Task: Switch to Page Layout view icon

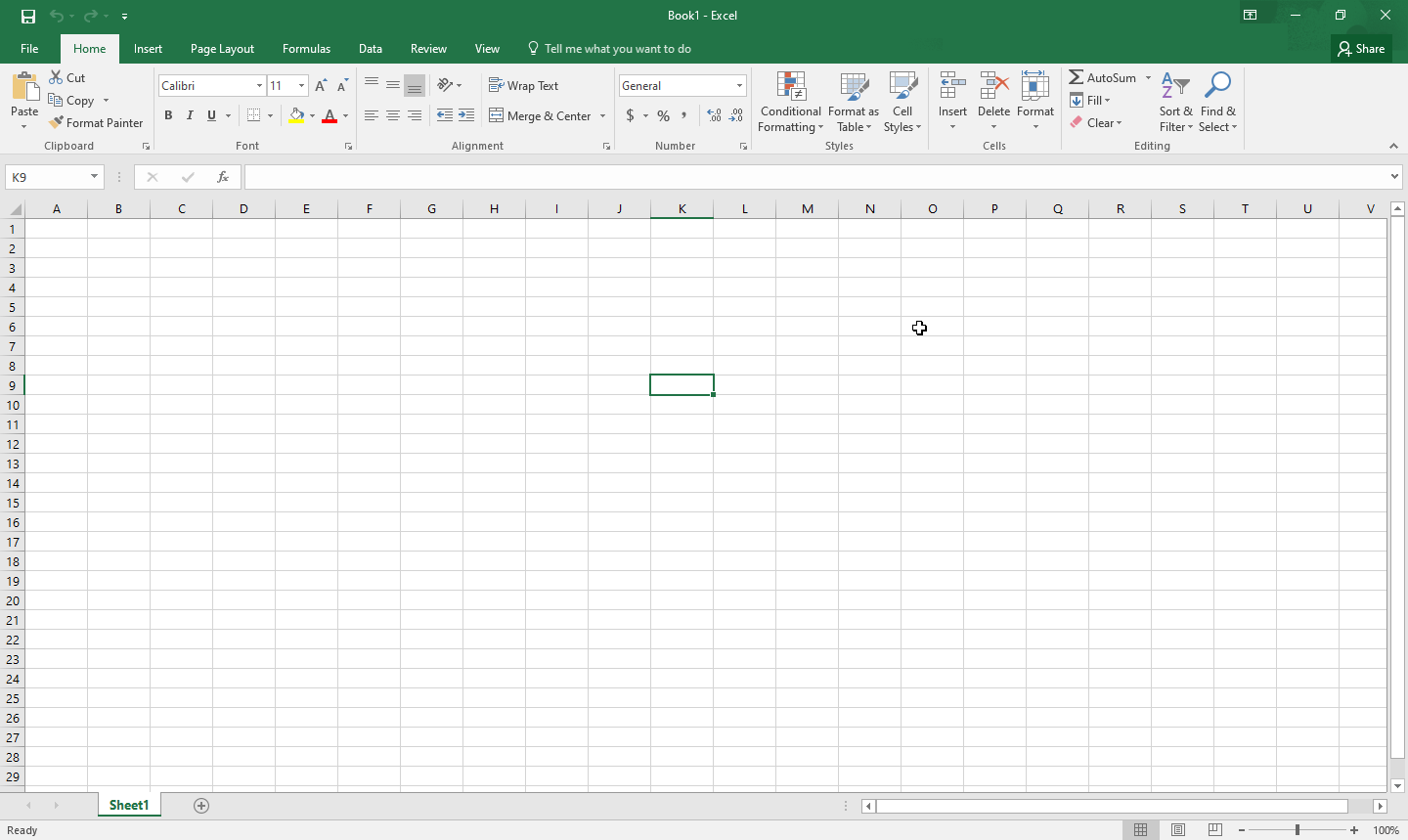Action: coord(1178,829)
